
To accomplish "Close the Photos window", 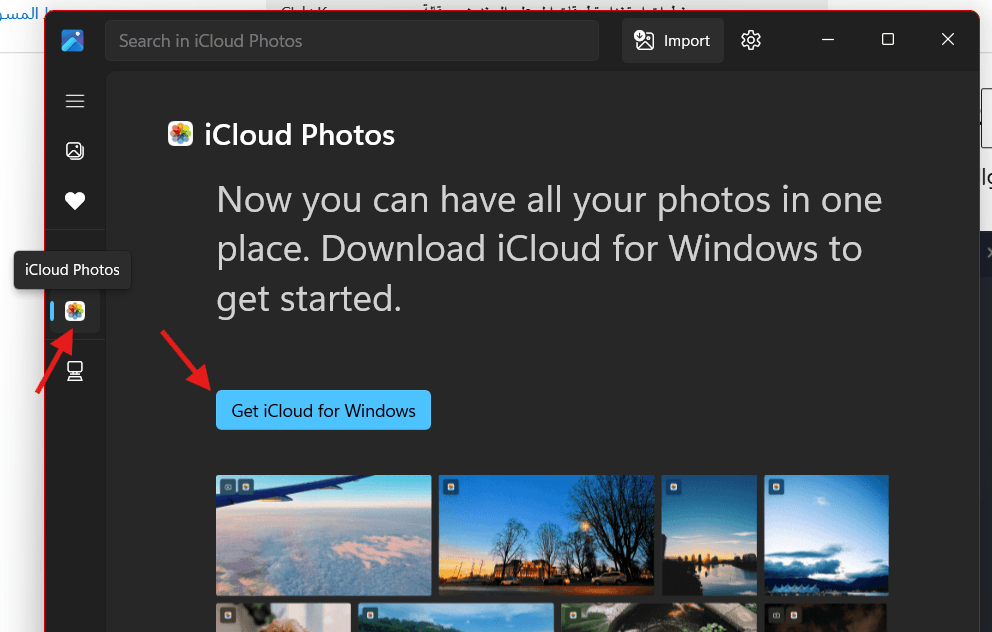I will point(947,39).
